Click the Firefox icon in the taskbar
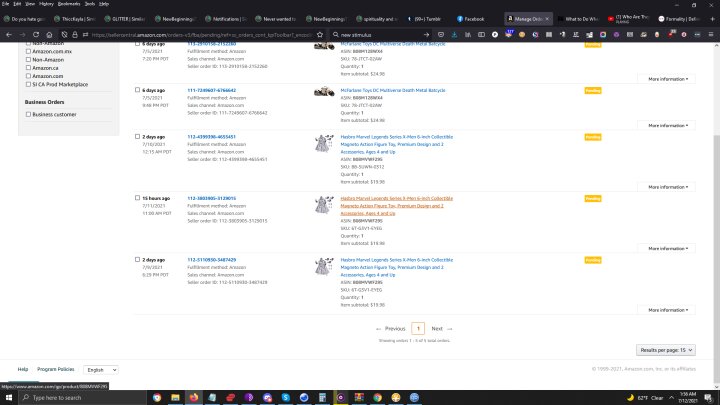This screenshot has height=405, width=720. [194, 398]
